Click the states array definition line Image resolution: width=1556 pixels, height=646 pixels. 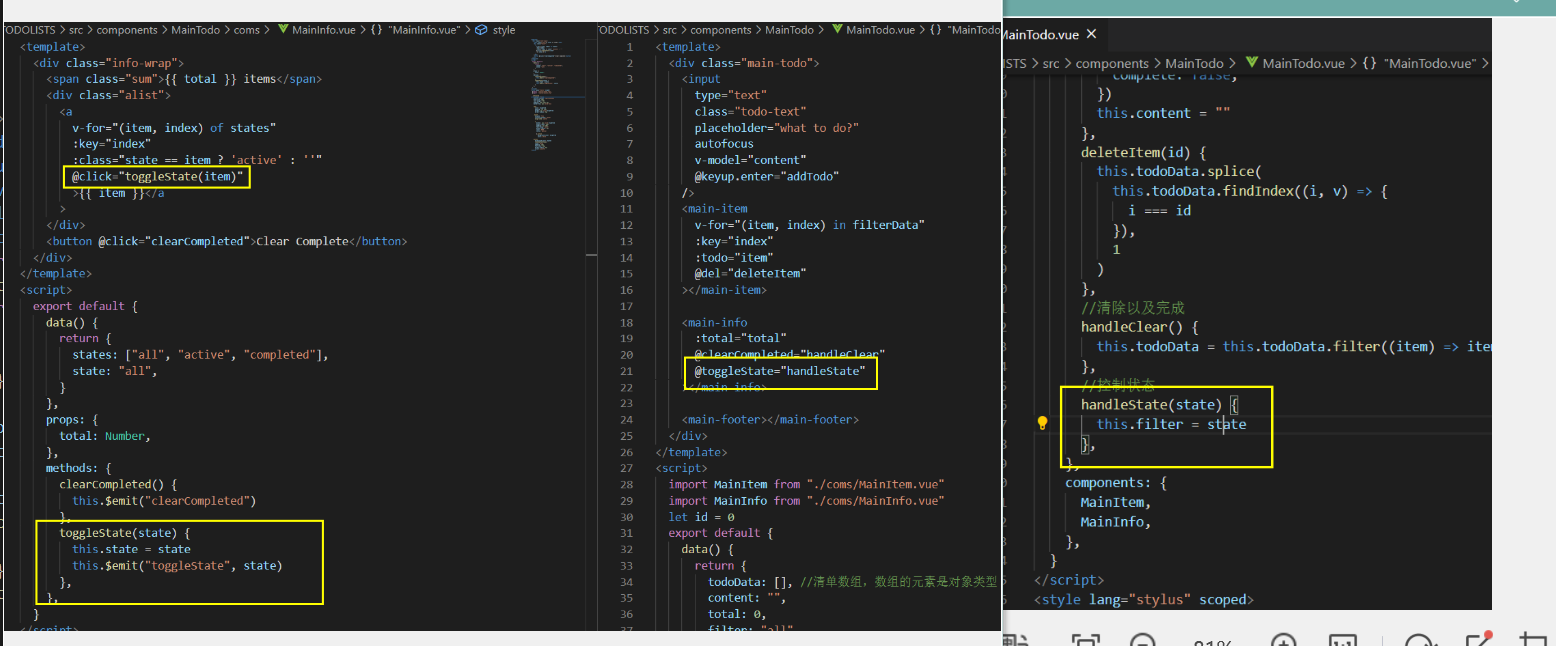(200, 354)
